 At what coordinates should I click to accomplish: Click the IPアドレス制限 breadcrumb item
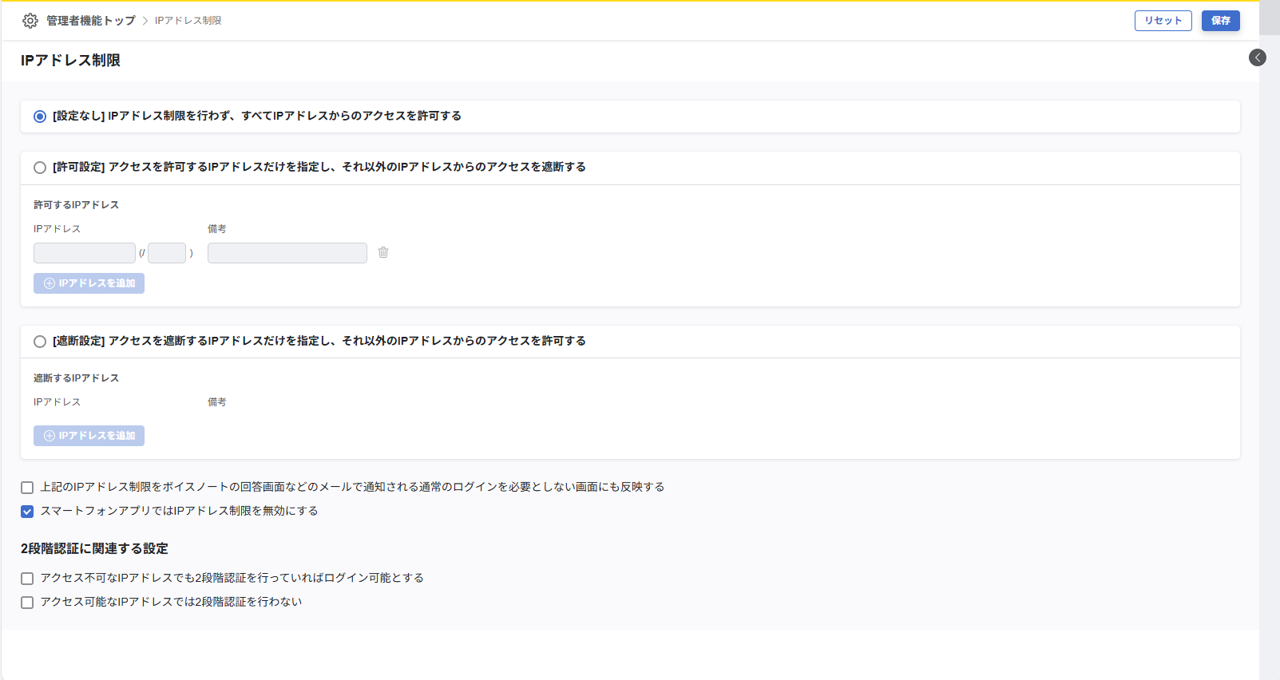tap(188, 21)
